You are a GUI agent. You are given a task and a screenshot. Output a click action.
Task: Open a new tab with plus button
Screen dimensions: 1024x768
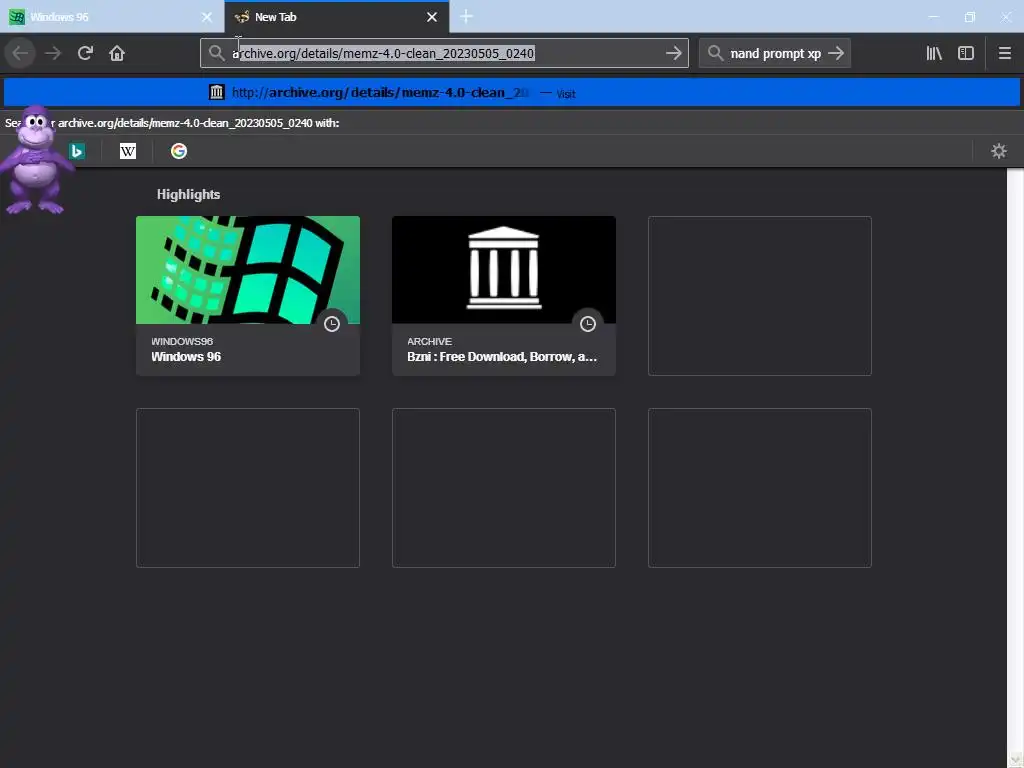(466, 17)
